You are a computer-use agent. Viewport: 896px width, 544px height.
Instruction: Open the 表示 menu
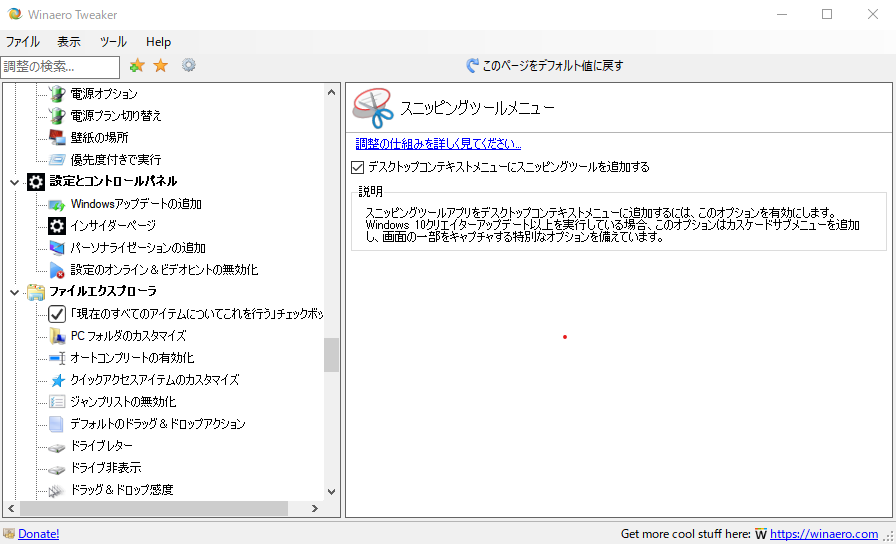pyautogui.click(x=69, y=42)
